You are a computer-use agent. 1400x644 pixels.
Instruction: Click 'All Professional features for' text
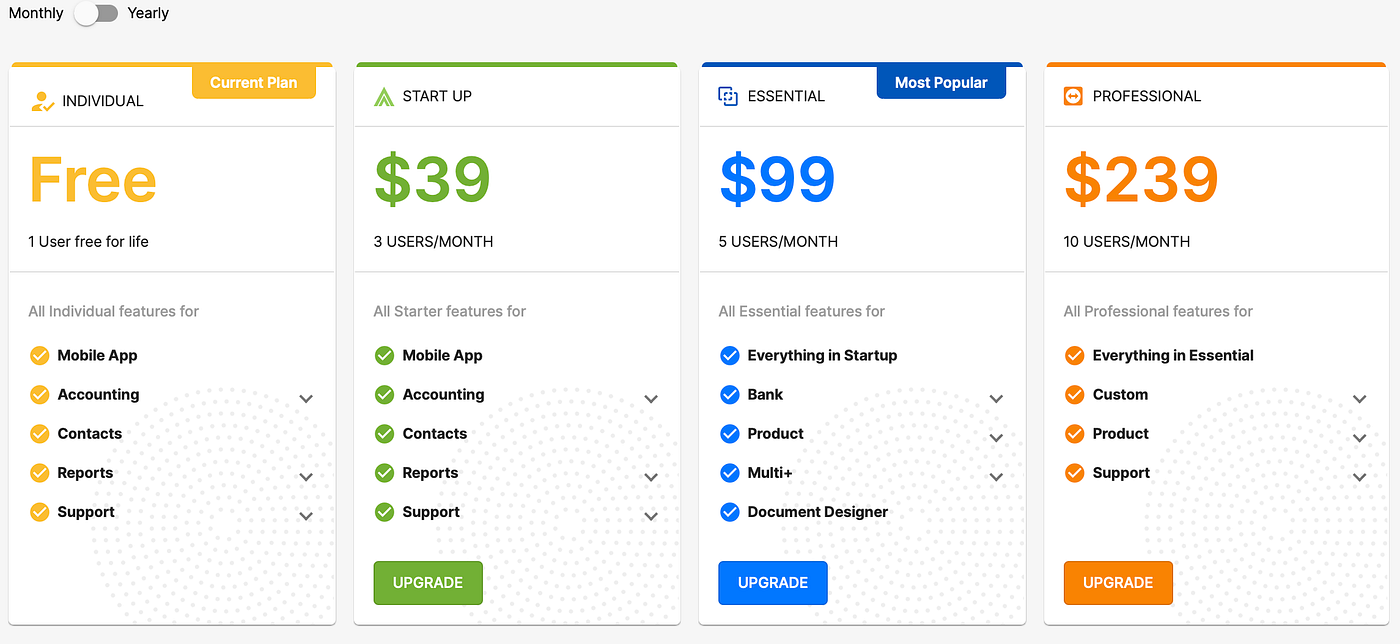[1158, 311]
